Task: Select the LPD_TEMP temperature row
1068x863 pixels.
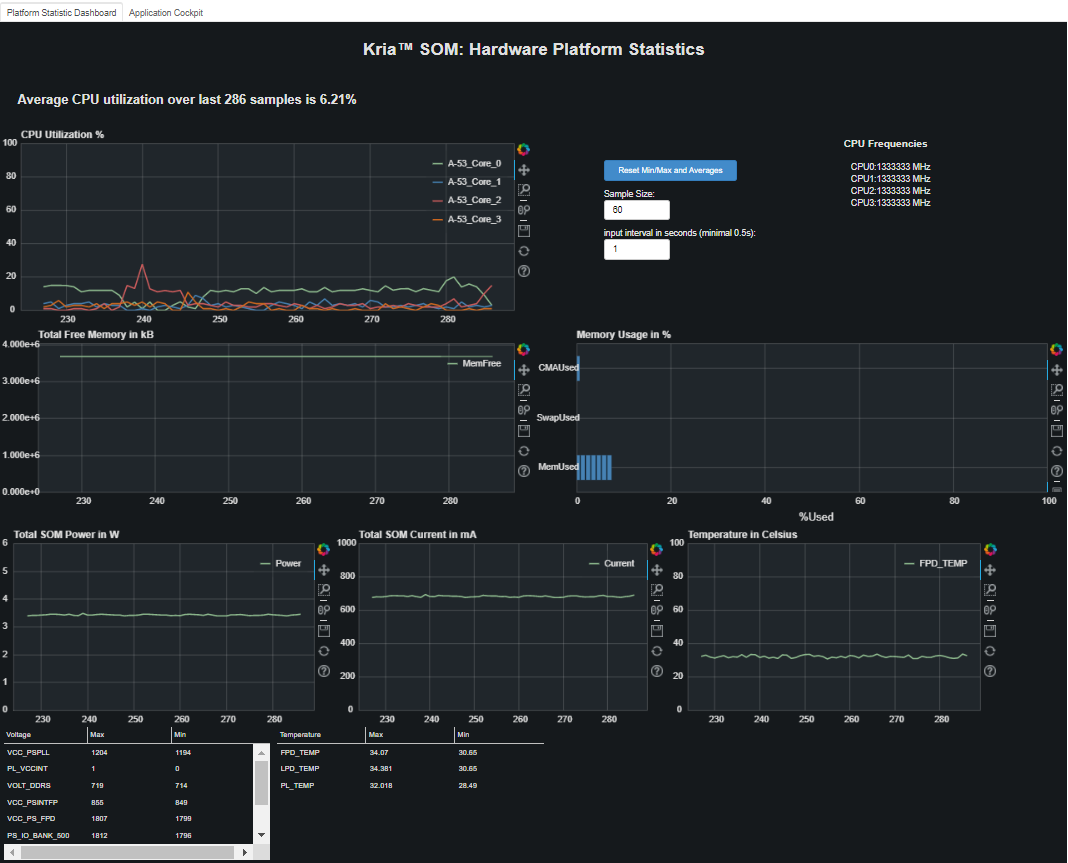Action: tap(410, 769)
